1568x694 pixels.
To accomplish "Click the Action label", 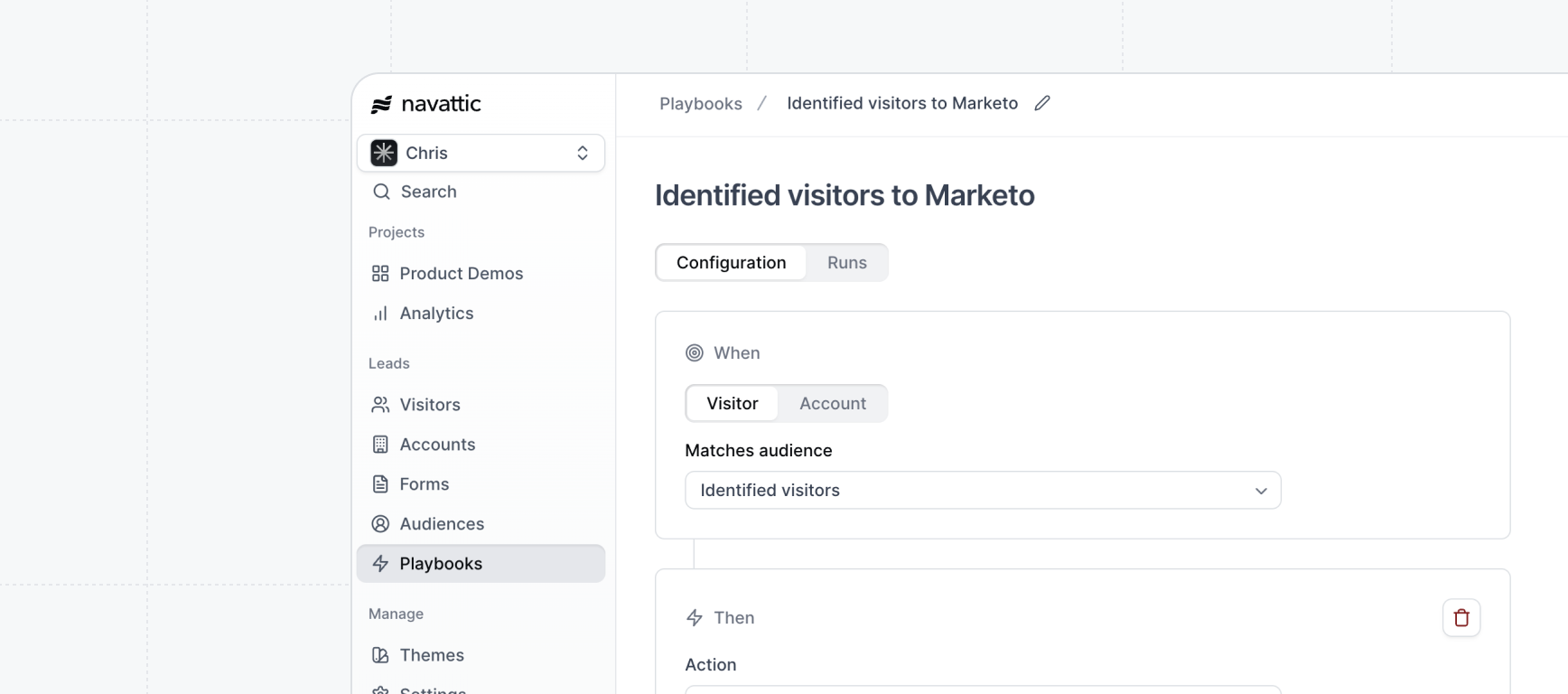I will (x=711, y=664).
